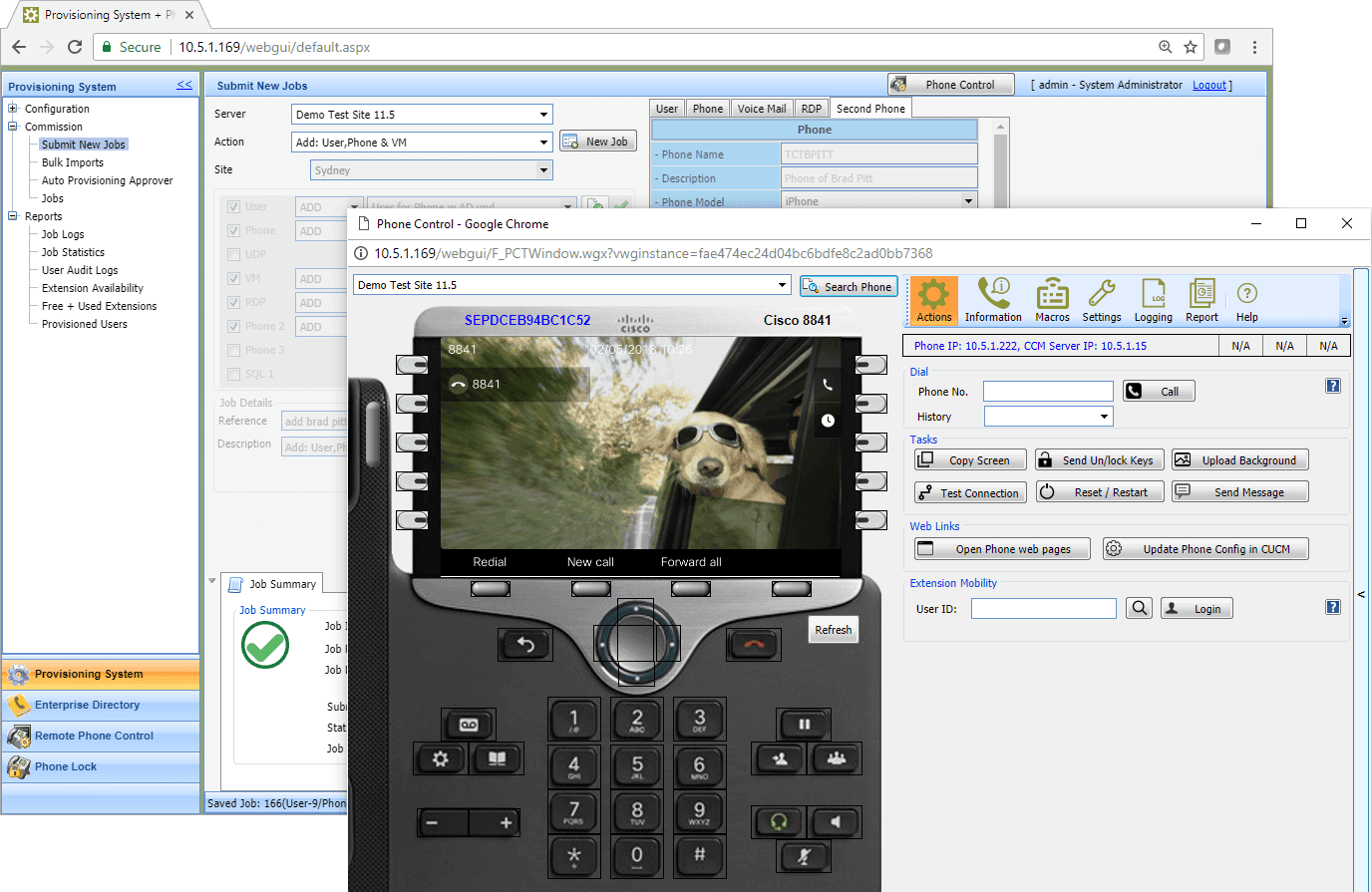Click in the User ID field
The height and width of the screenshot is (892, 1372).
pyautogui.click(x=1044, y=608)
